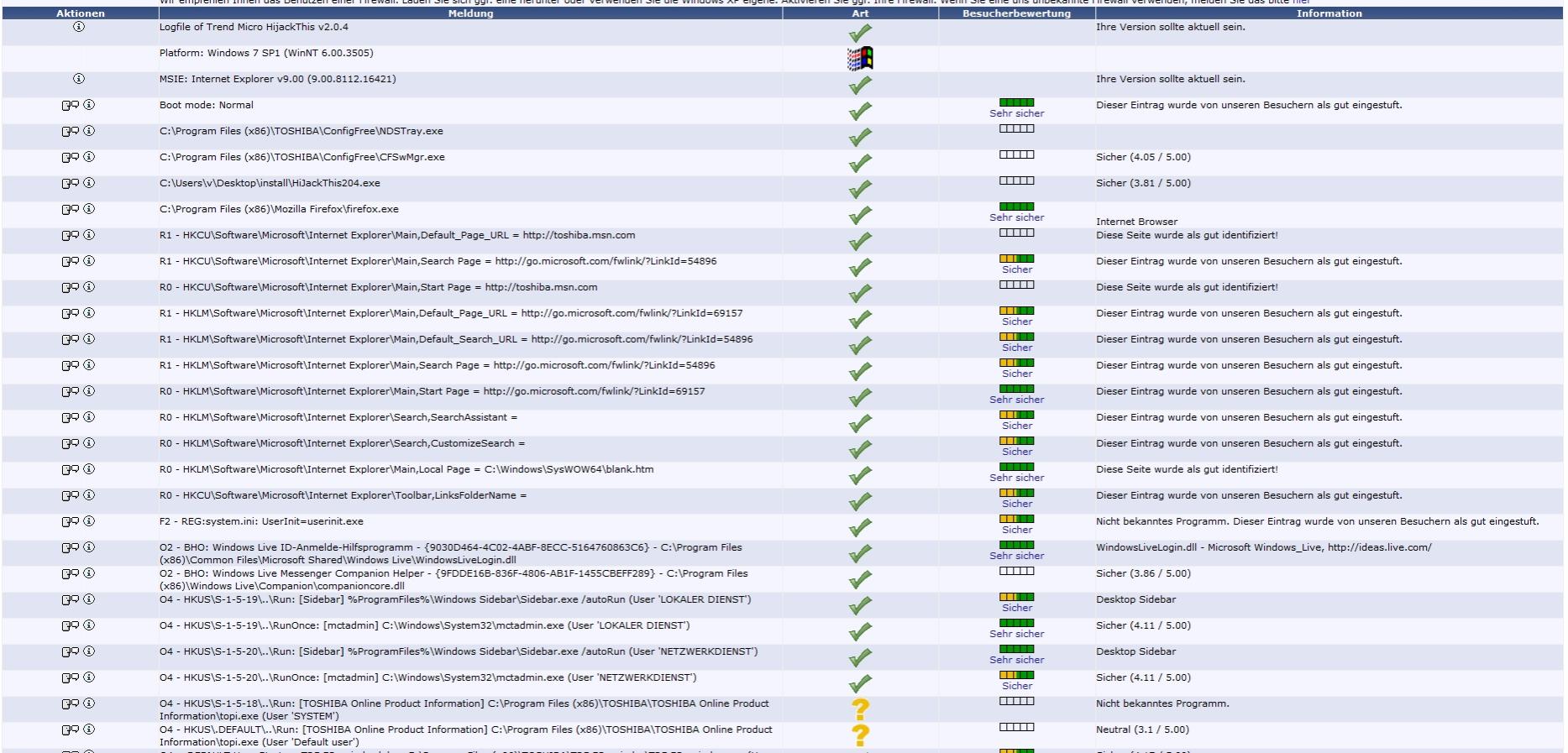
Task: Click rate/comment icon for F2 REG:system.ini entry
Action: click(70, 521)
